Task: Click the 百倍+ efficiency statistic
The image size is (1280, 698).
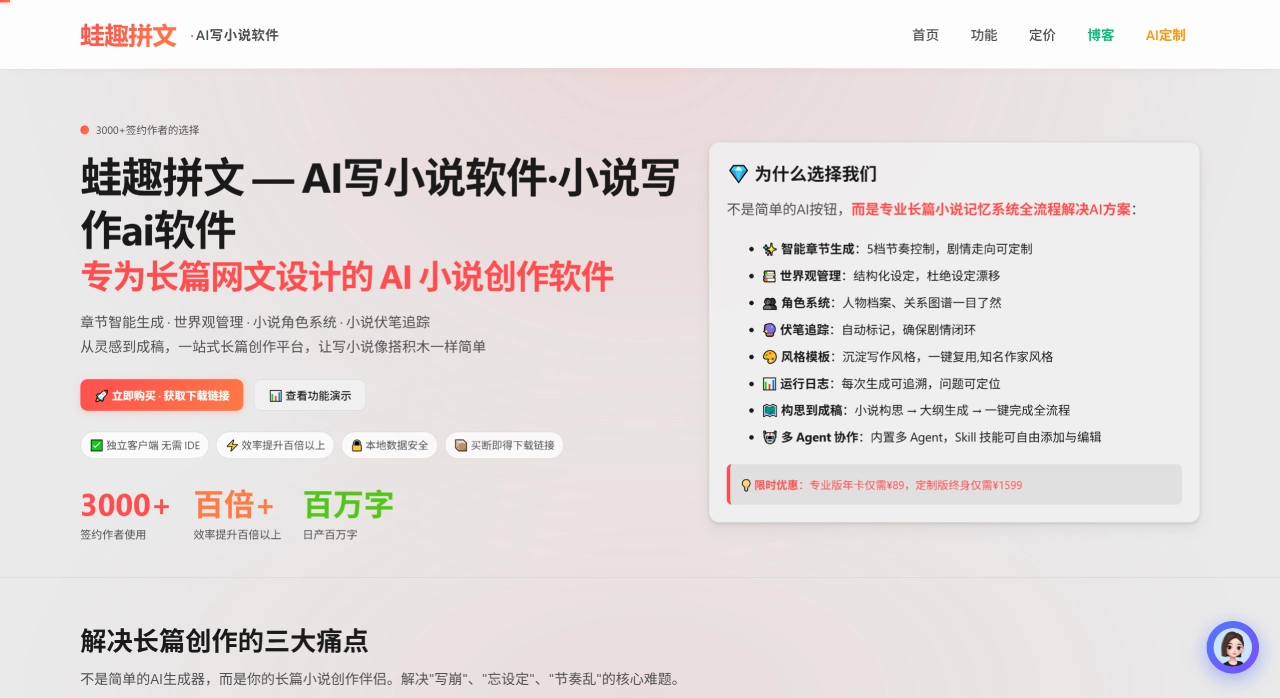Action: 237,515
